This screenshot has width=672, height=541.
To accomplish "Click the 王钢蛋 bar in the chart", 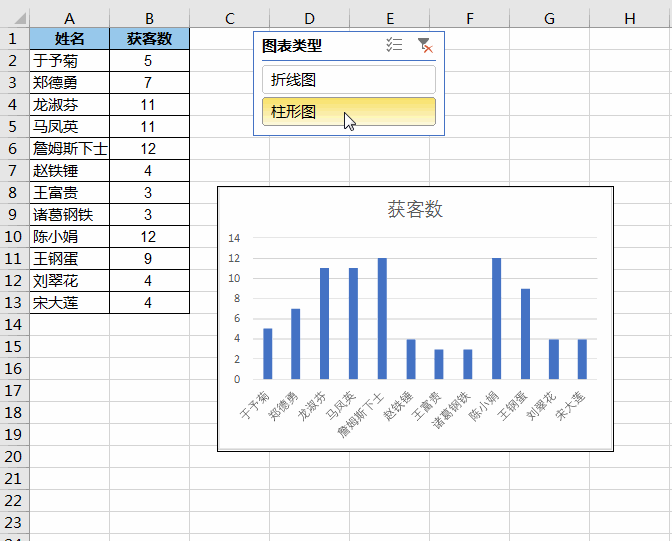I will [525, 334].
